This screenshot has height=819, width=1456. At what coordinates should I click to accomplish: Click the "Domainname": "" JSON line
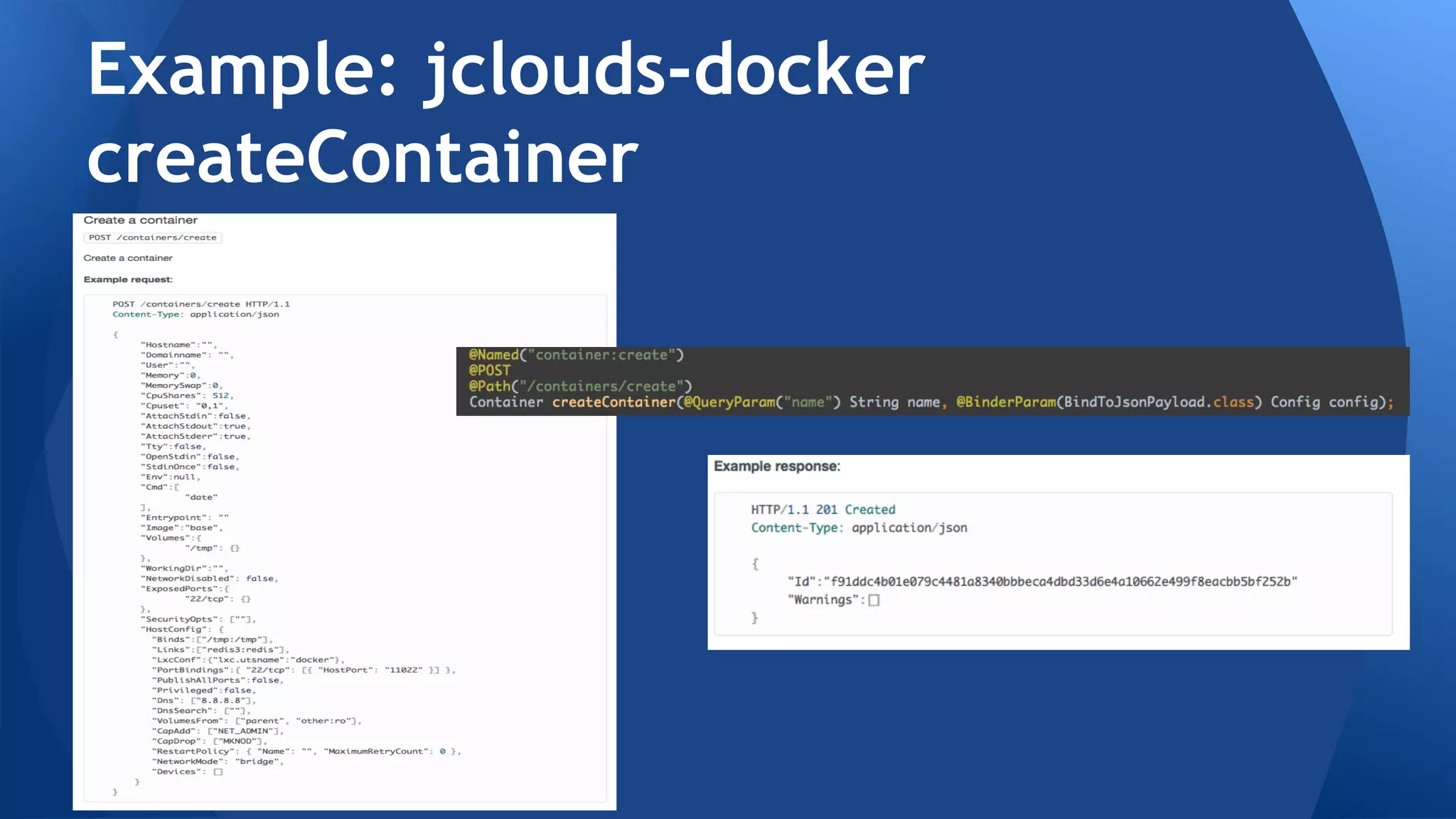coord(187,355)
